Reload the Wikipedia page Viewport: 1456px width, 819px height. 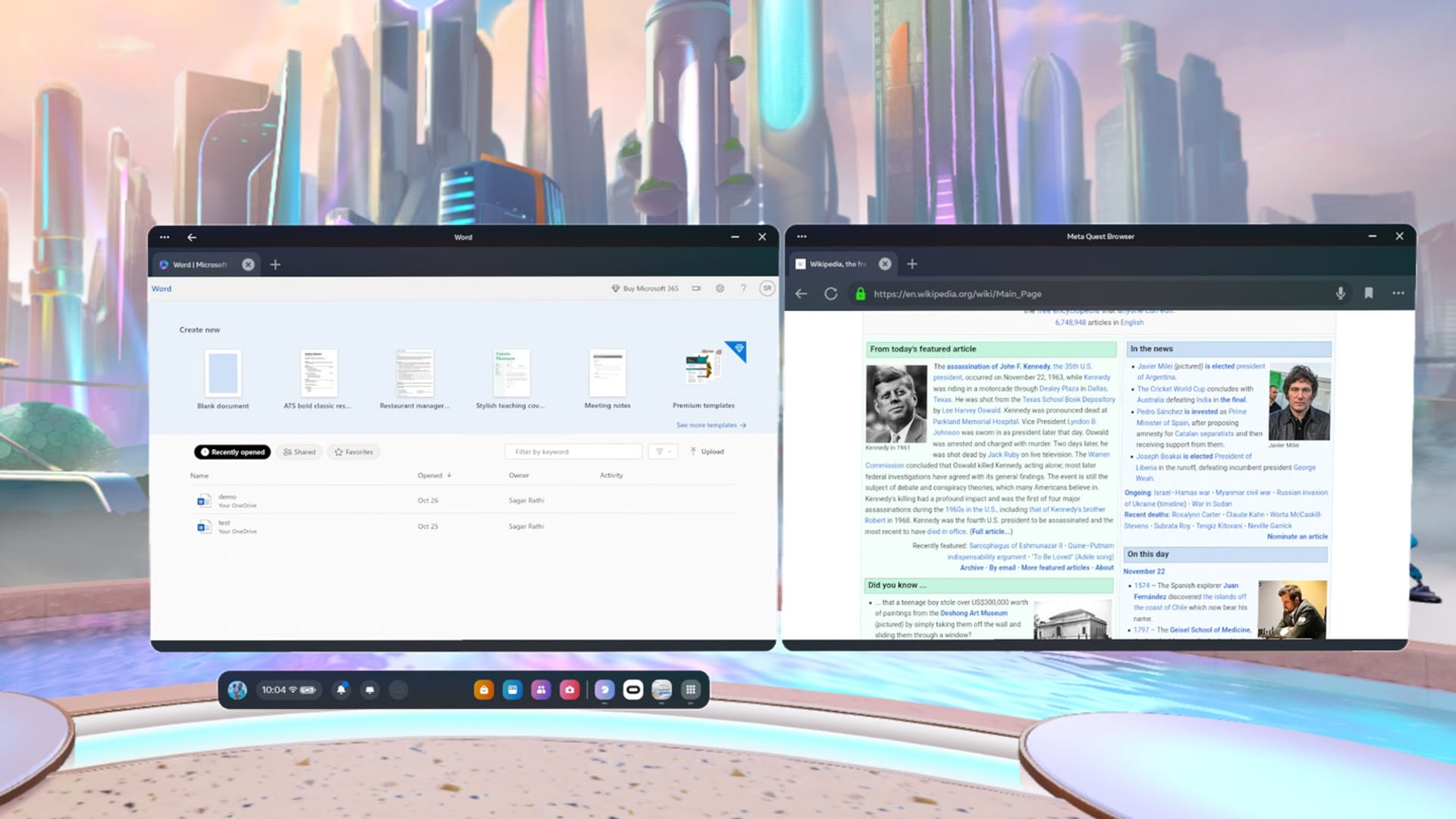click(831, 293)
